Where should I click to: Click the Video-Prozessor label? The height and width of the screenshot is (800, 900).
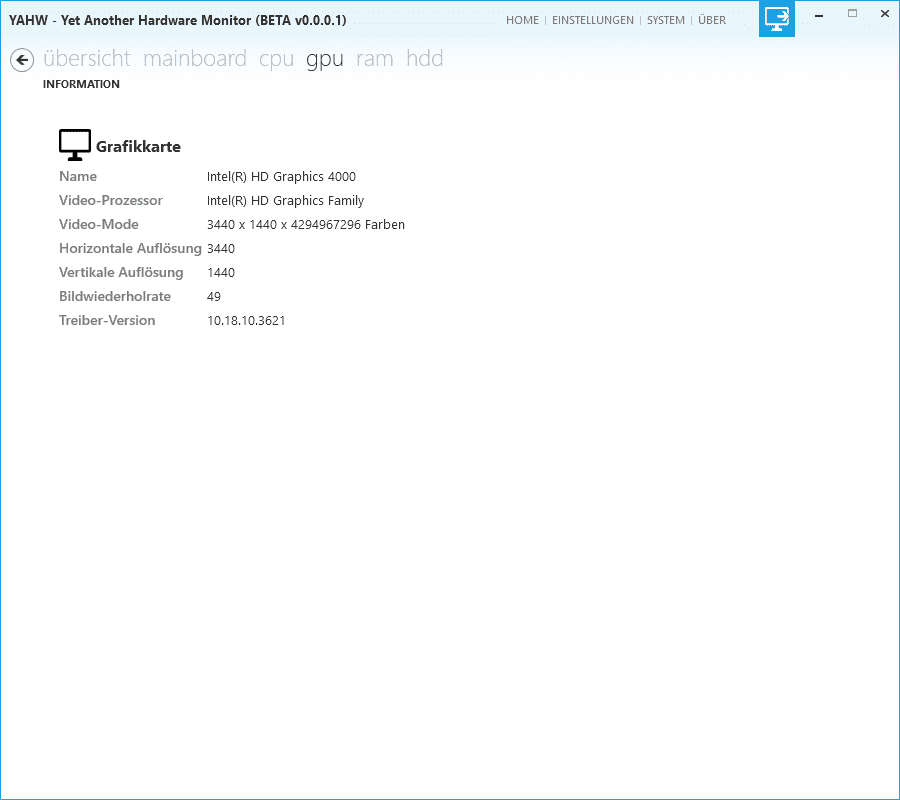(111, 200)
